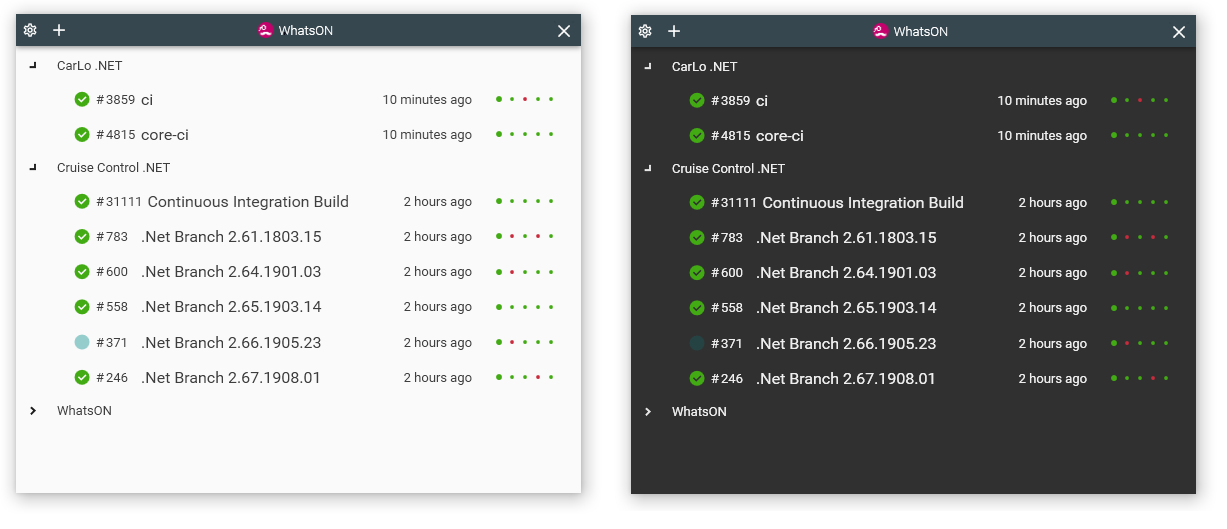Click success icon of #31111 build in light window
The height and width of the screenshot is (529, 1227).
(x=82, y=201)
